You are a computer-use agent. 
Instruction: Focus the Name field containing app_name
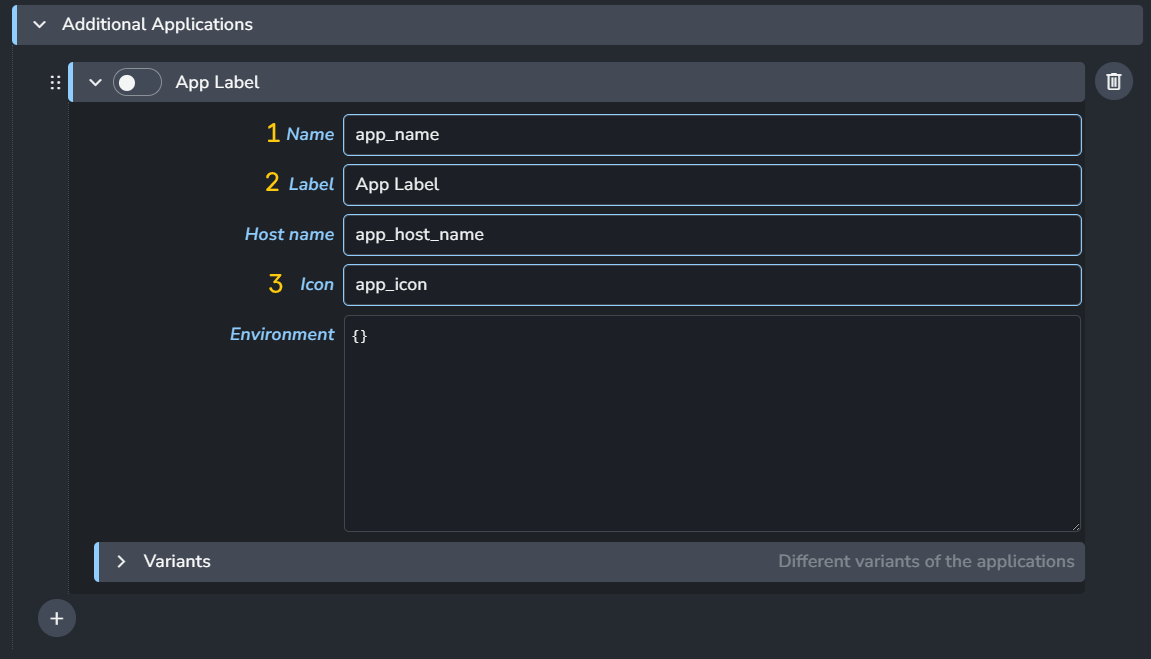coord(711,135)
